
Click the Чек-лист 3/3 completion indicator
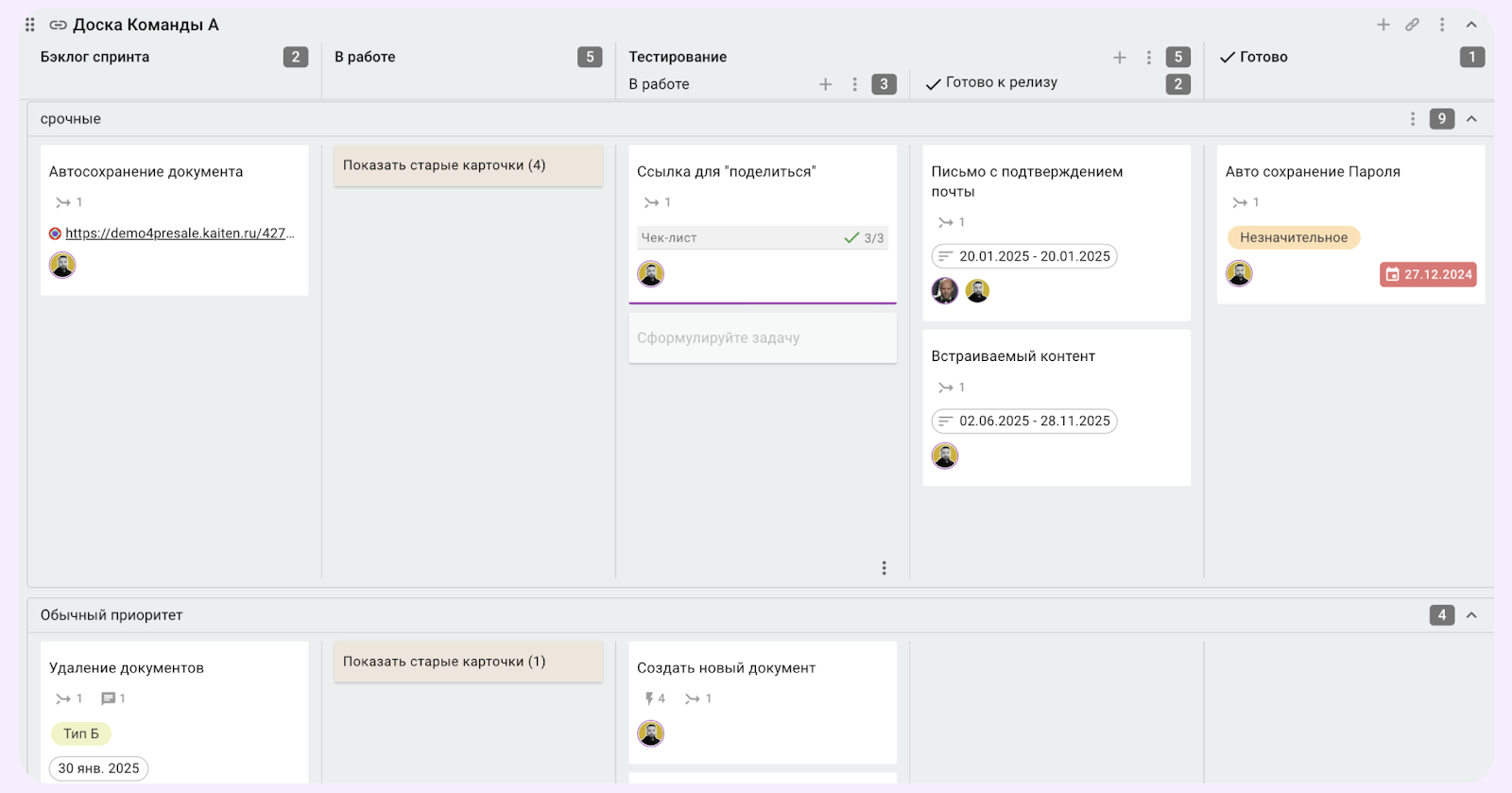pos(865,238)
